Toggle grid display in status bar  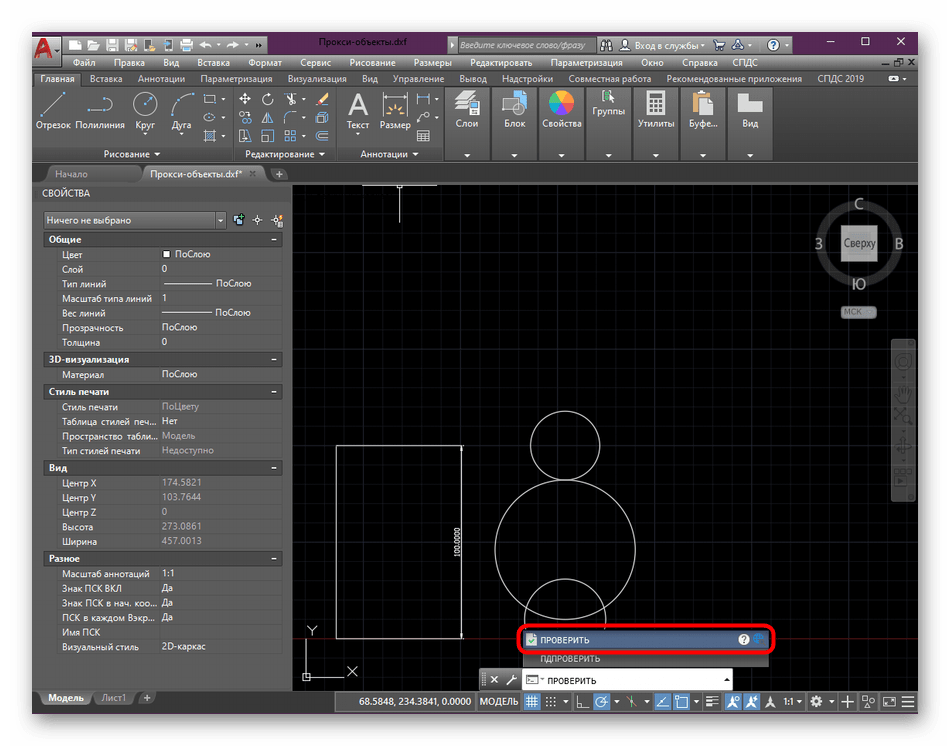click(531, 703)
